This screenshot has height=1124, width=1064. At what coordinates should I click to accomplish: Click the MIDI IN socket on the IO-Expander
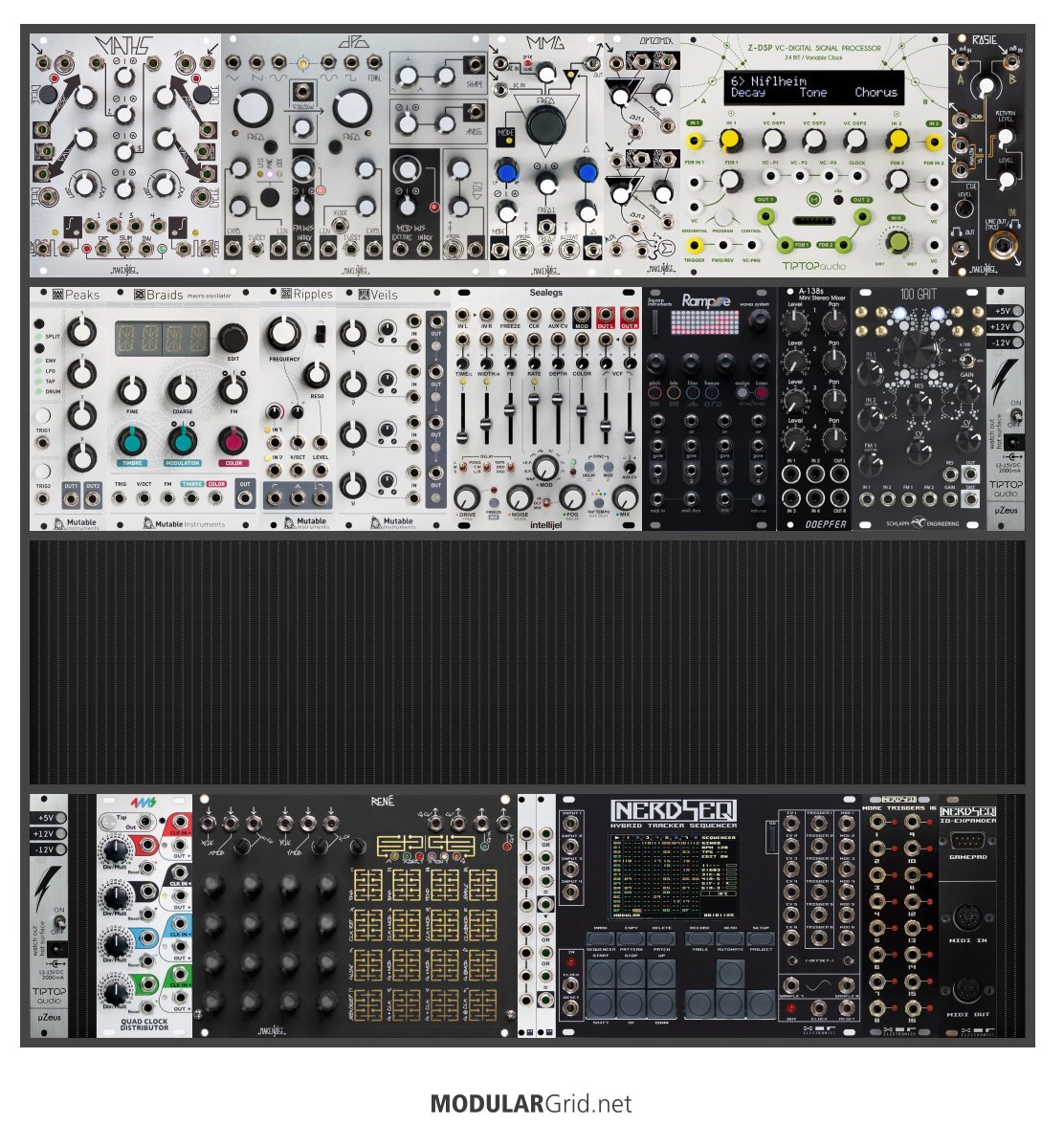pos(967,916)
